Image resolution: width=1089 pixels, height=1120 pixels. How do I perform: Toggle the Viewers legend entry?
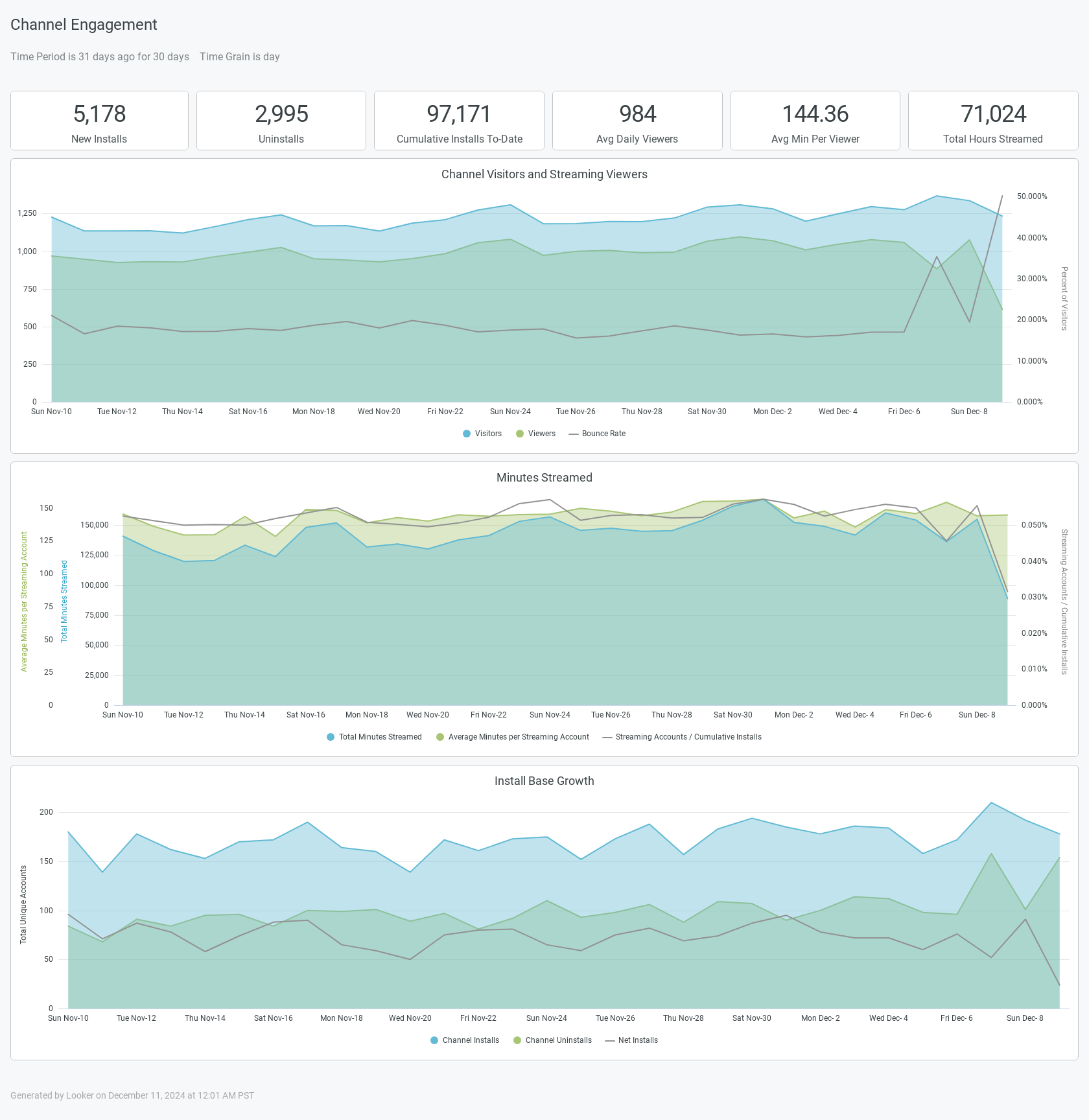pyautogui.click(x=535, y=434)
